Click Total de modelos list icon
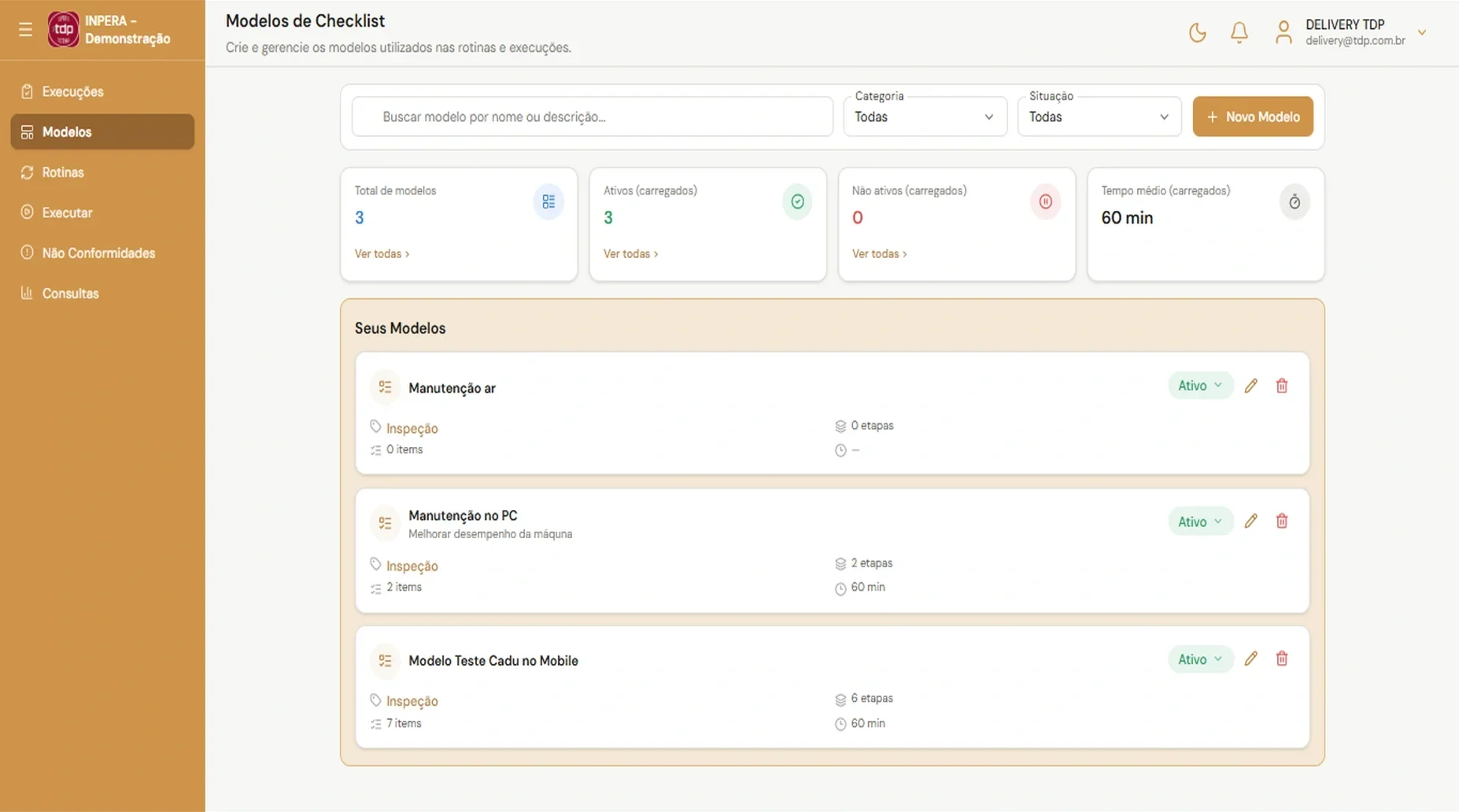This screenshot has height=812, width=1459. click(x=549, y=201)
